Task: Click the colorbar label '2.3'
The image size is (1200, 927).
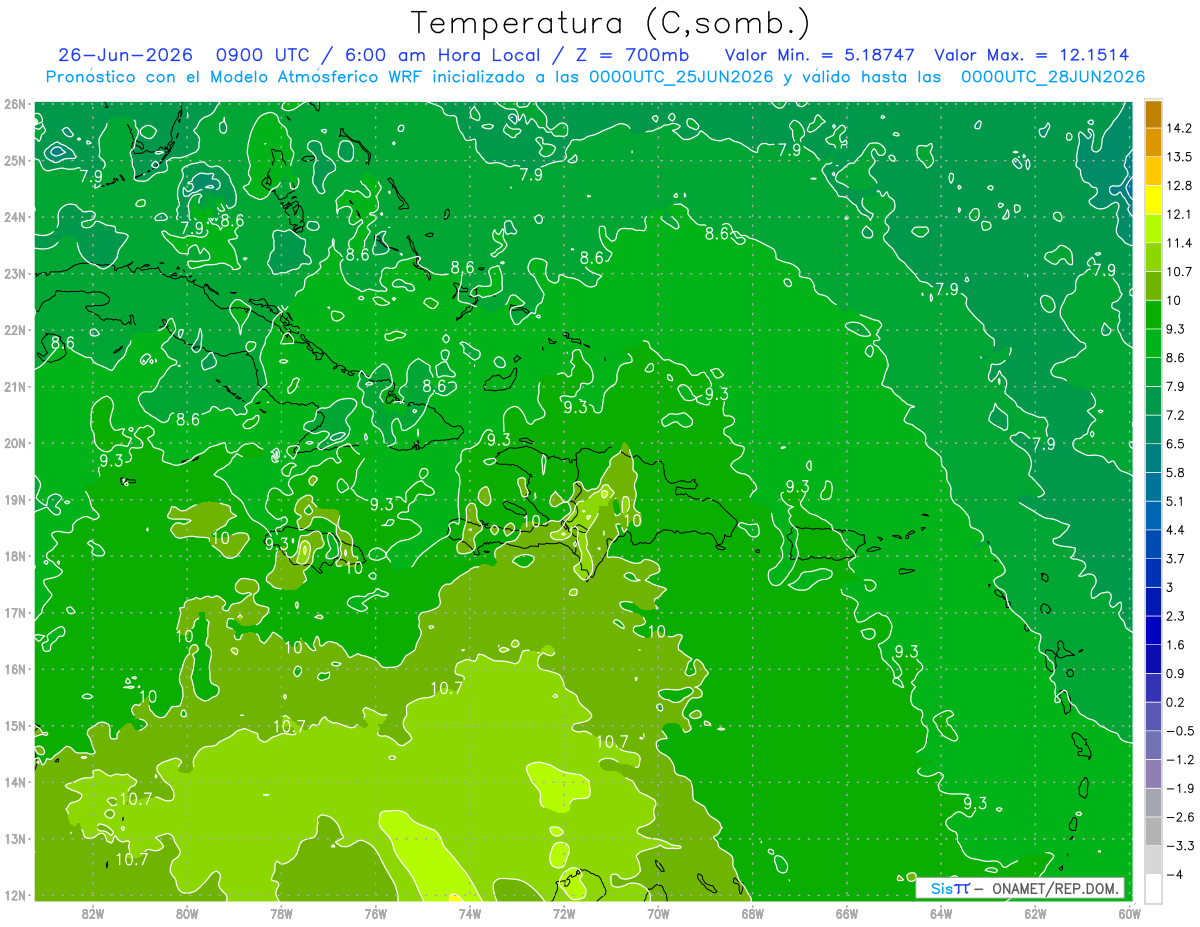Action: [1177, 616]
